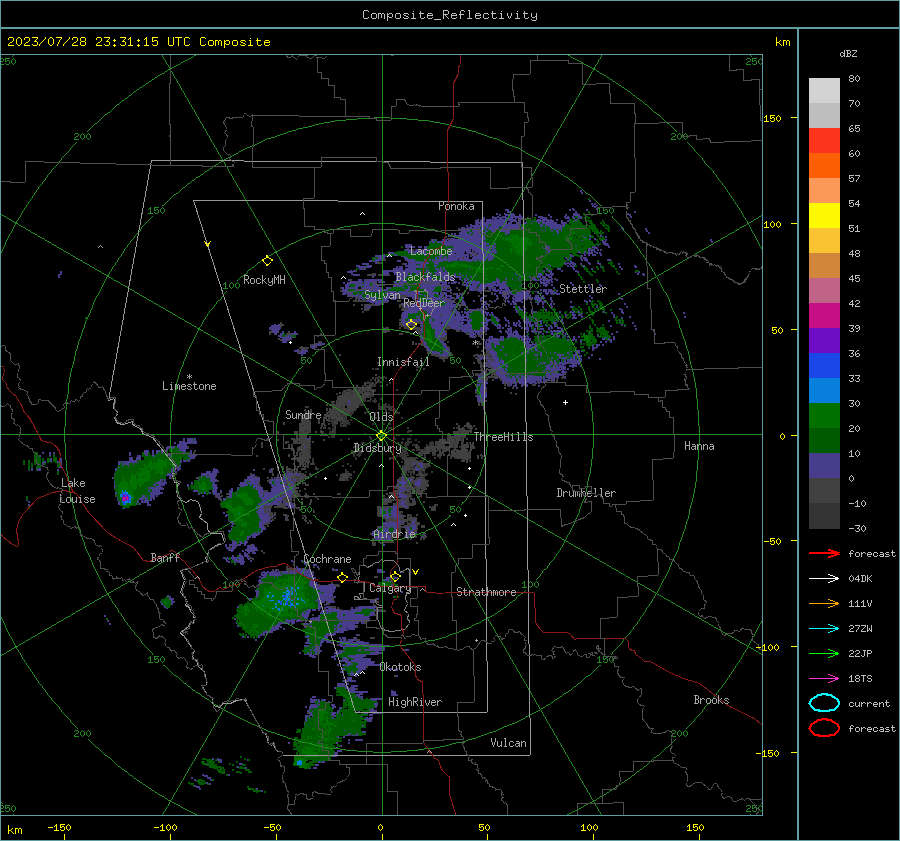Select the purple 10 dBZ swatch

pos(824,465)
